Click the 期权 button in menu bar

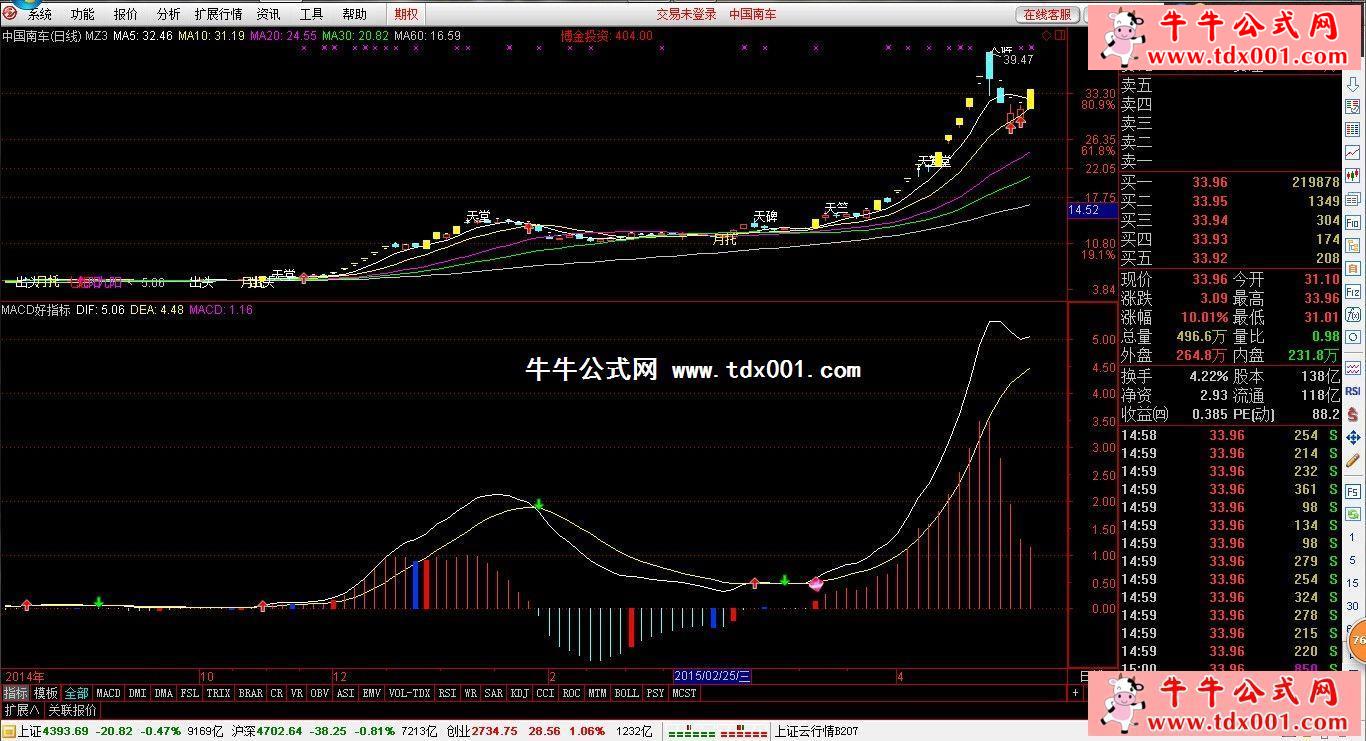[406, 14]
